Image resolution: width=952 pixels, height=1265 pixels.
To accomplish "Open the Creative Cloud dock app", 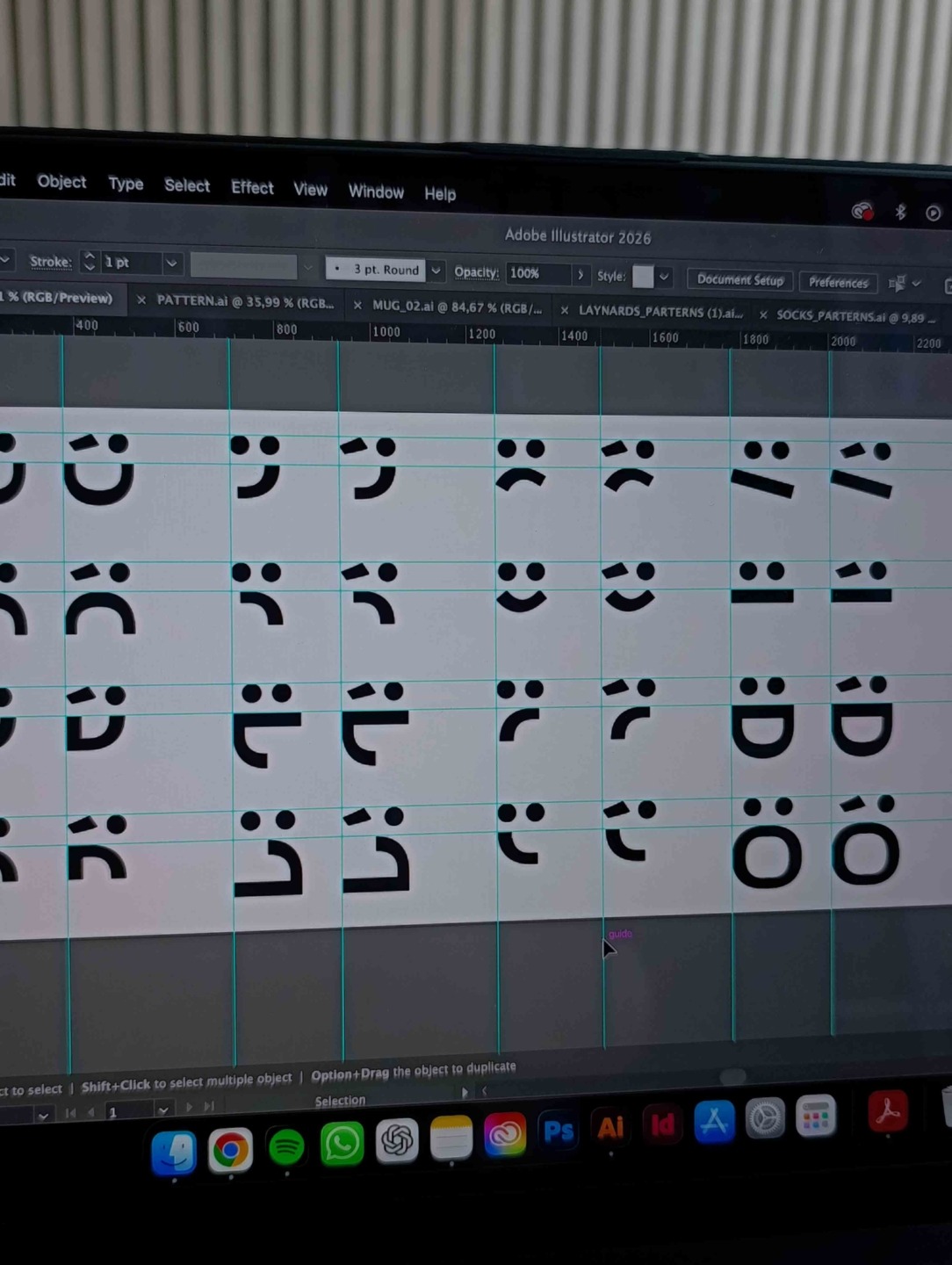I will [505, 1134].
